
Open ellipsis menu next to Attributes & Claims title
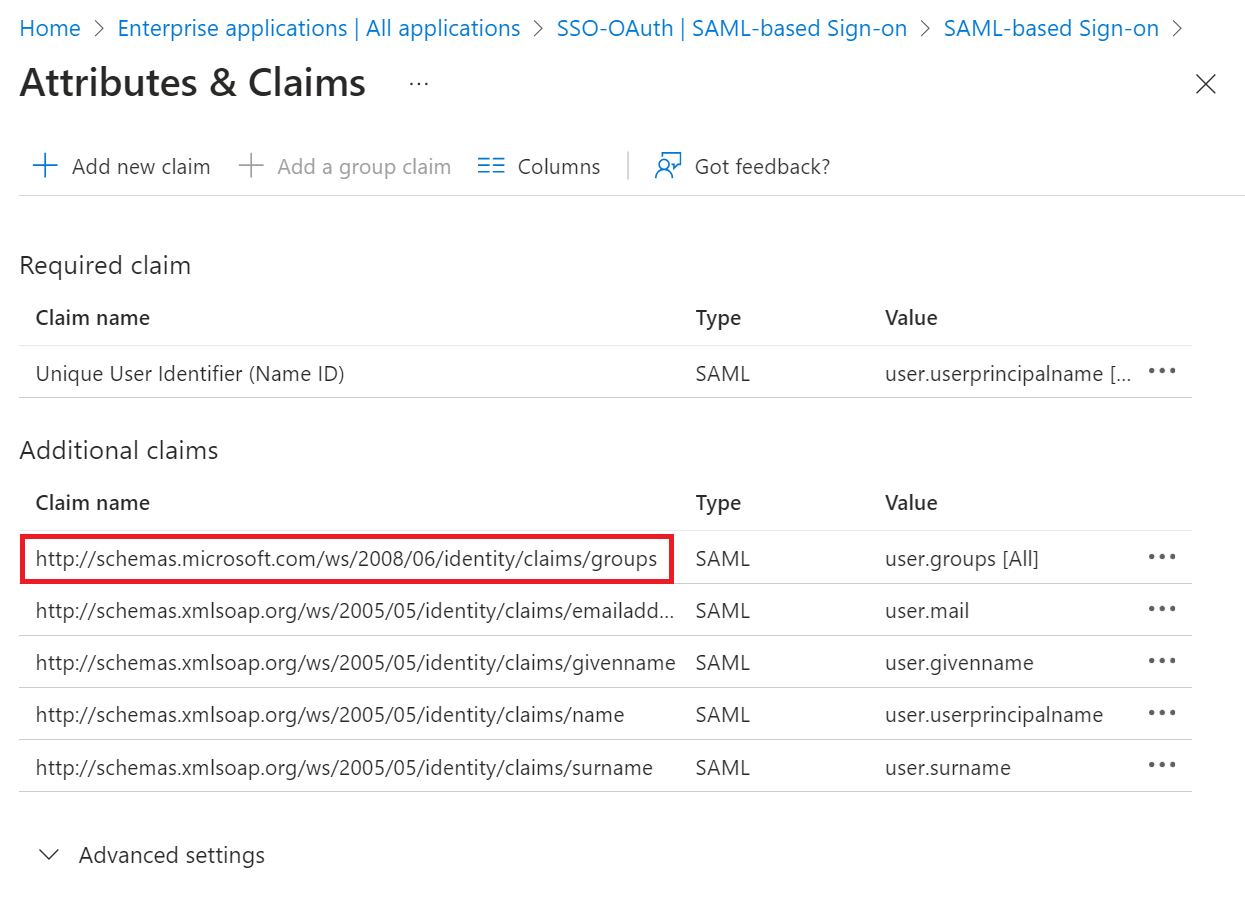point(419,84)
